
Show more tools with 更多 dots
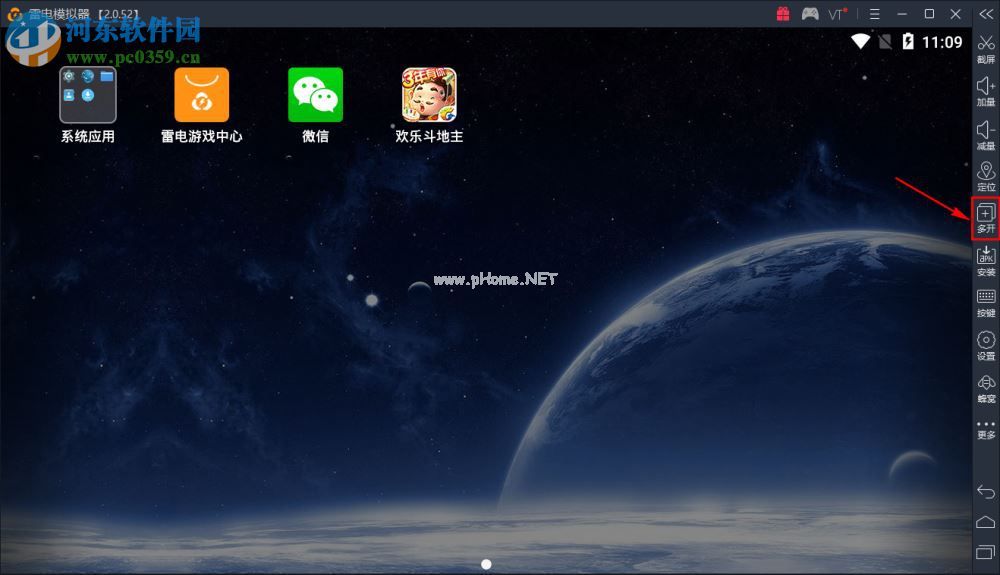click(x=986, y=430)
